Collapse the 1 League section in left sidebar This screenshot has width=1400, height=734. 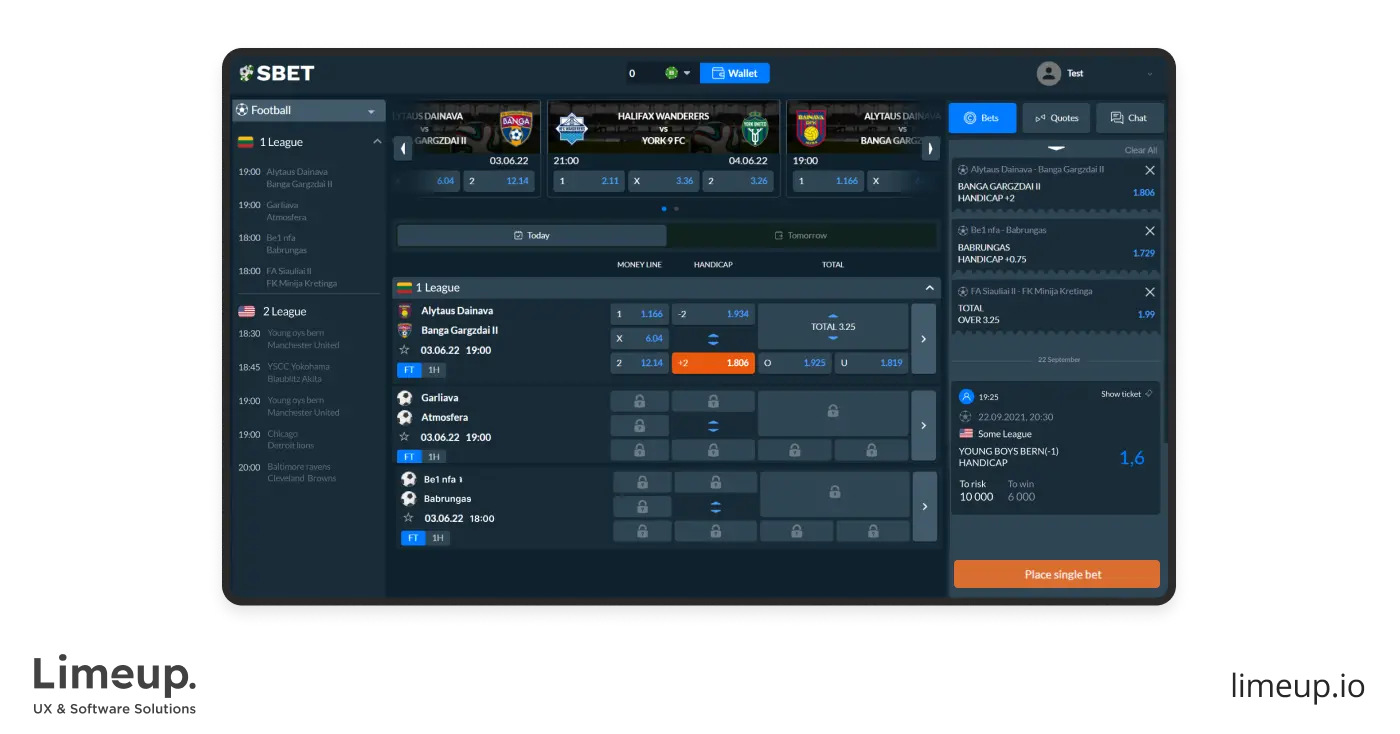pos(377,141)
